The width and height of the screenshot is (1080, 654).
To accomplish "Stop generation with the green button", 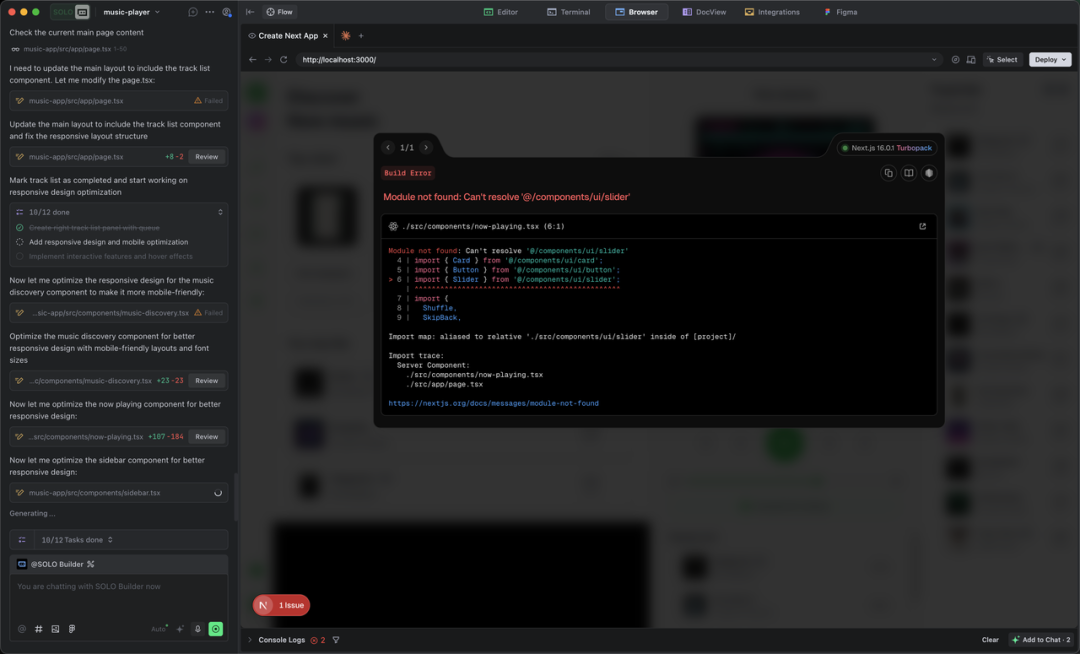I will coord(216,629).
